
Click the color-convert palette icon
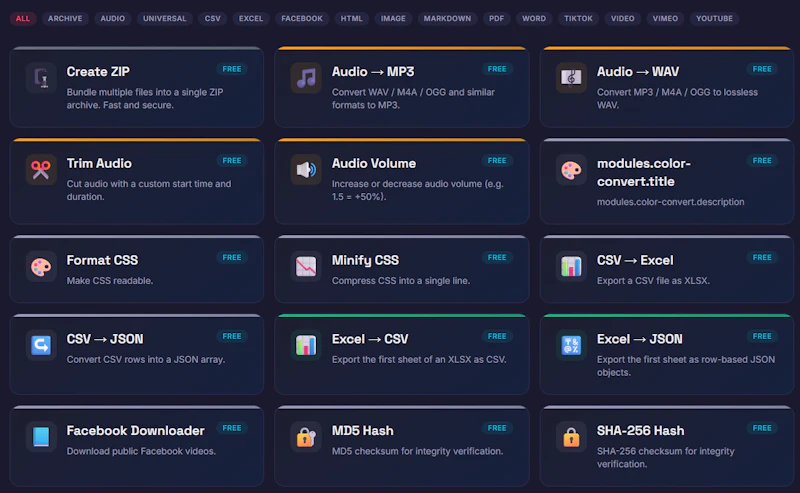[x=571, y=169]
